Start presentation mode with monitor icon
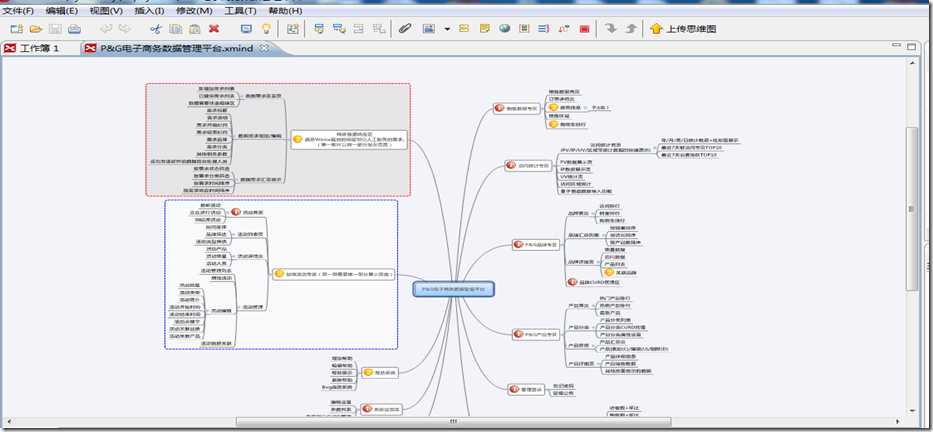This screenshot has width=933, height=432. click(246, 29)
